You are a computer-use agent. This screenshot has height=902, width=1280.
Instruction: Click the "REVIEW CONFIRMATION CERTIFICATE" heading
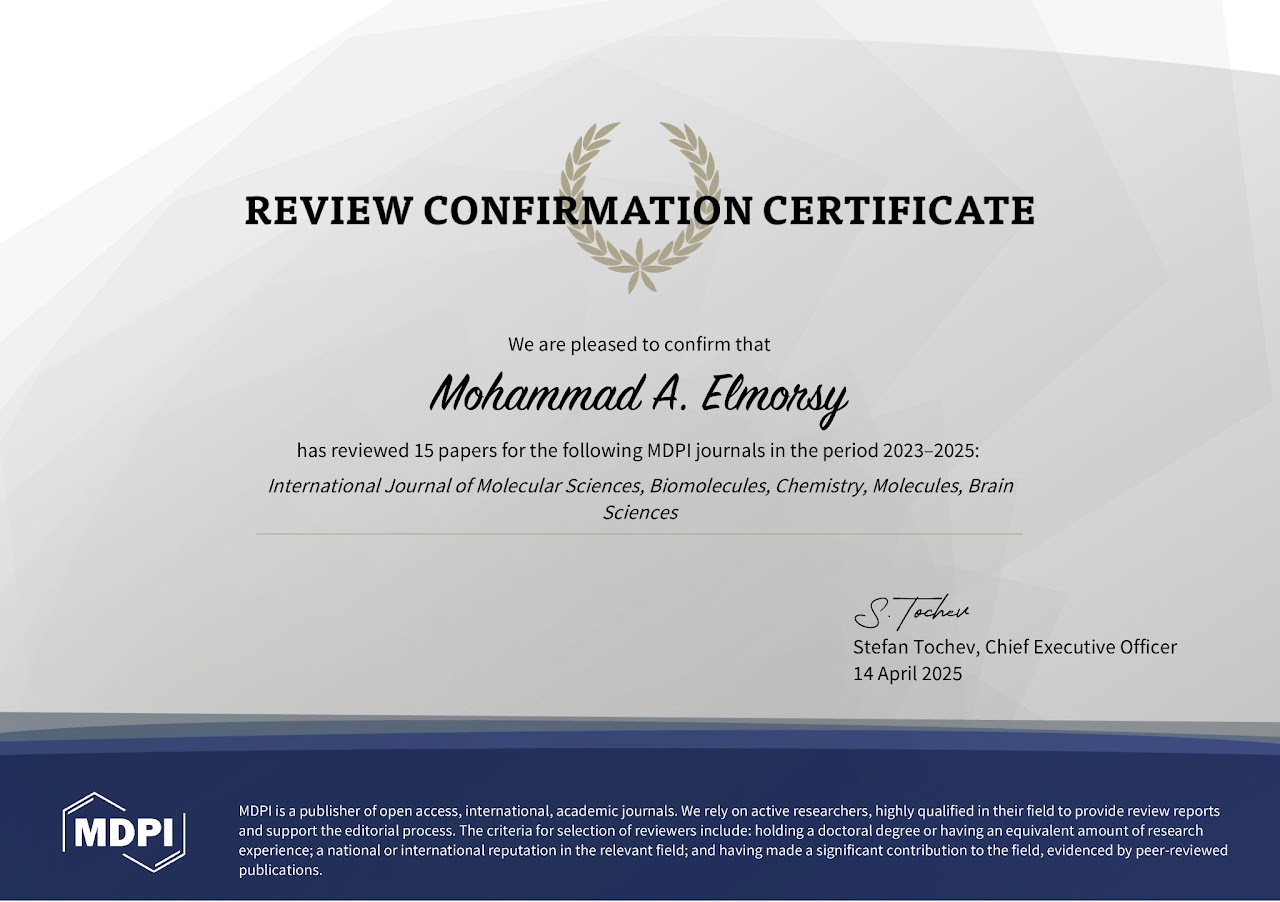tap(640, 211)
